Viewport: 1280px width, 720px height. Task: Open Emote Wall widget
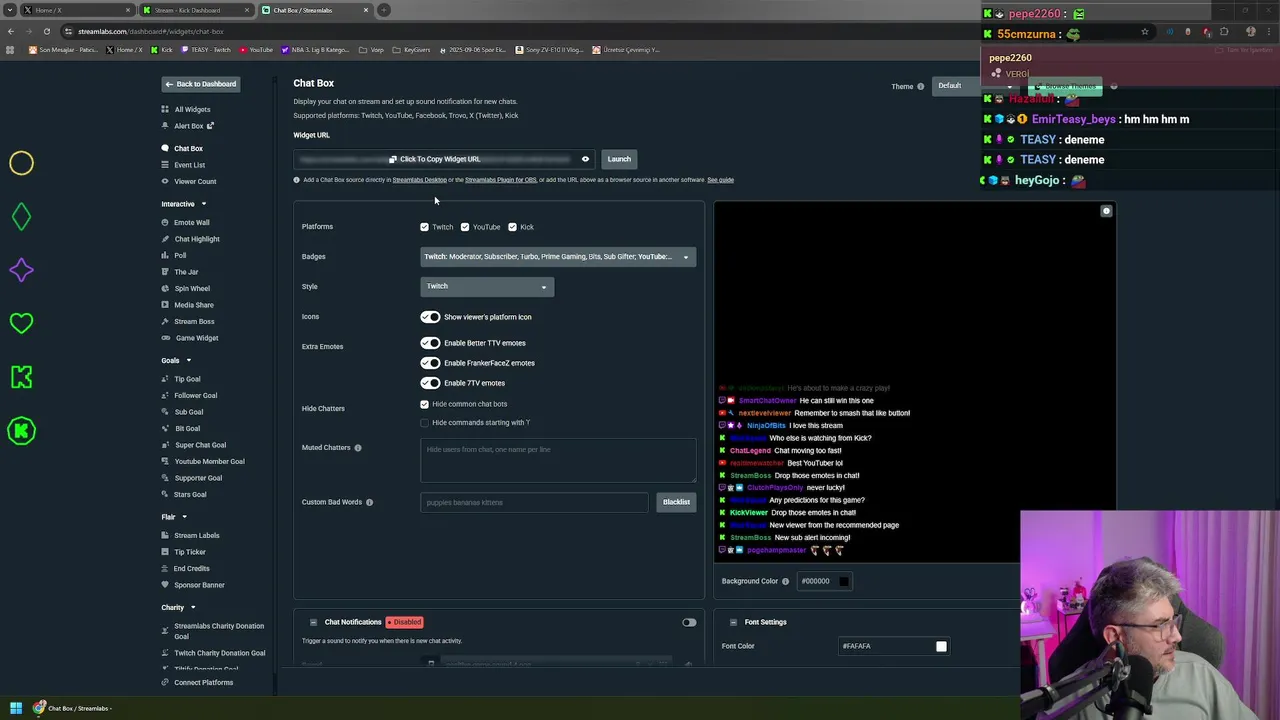click(x=192, y=222)
